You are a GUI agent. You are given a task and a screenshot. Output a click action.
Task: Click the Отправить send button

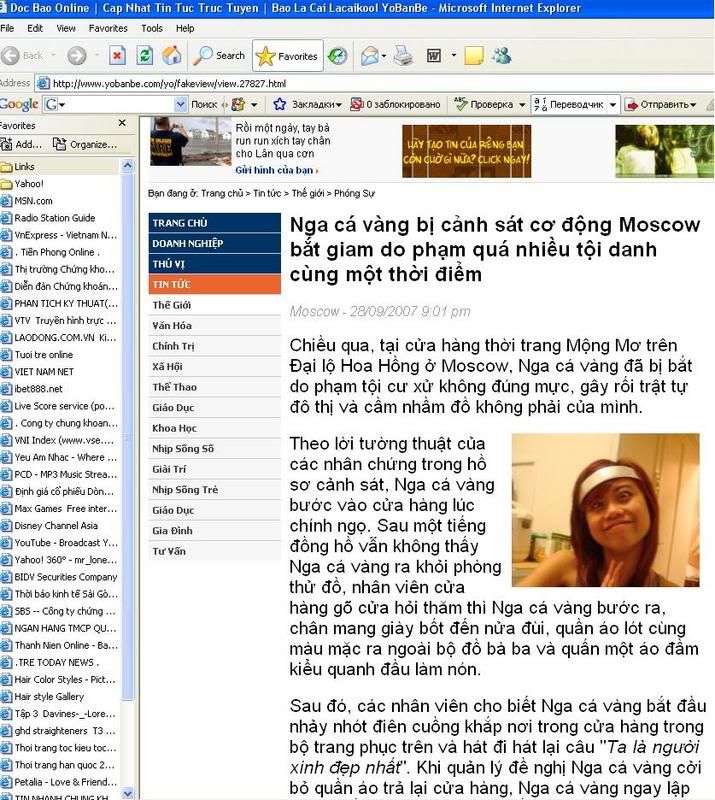[x=661, y=104]
